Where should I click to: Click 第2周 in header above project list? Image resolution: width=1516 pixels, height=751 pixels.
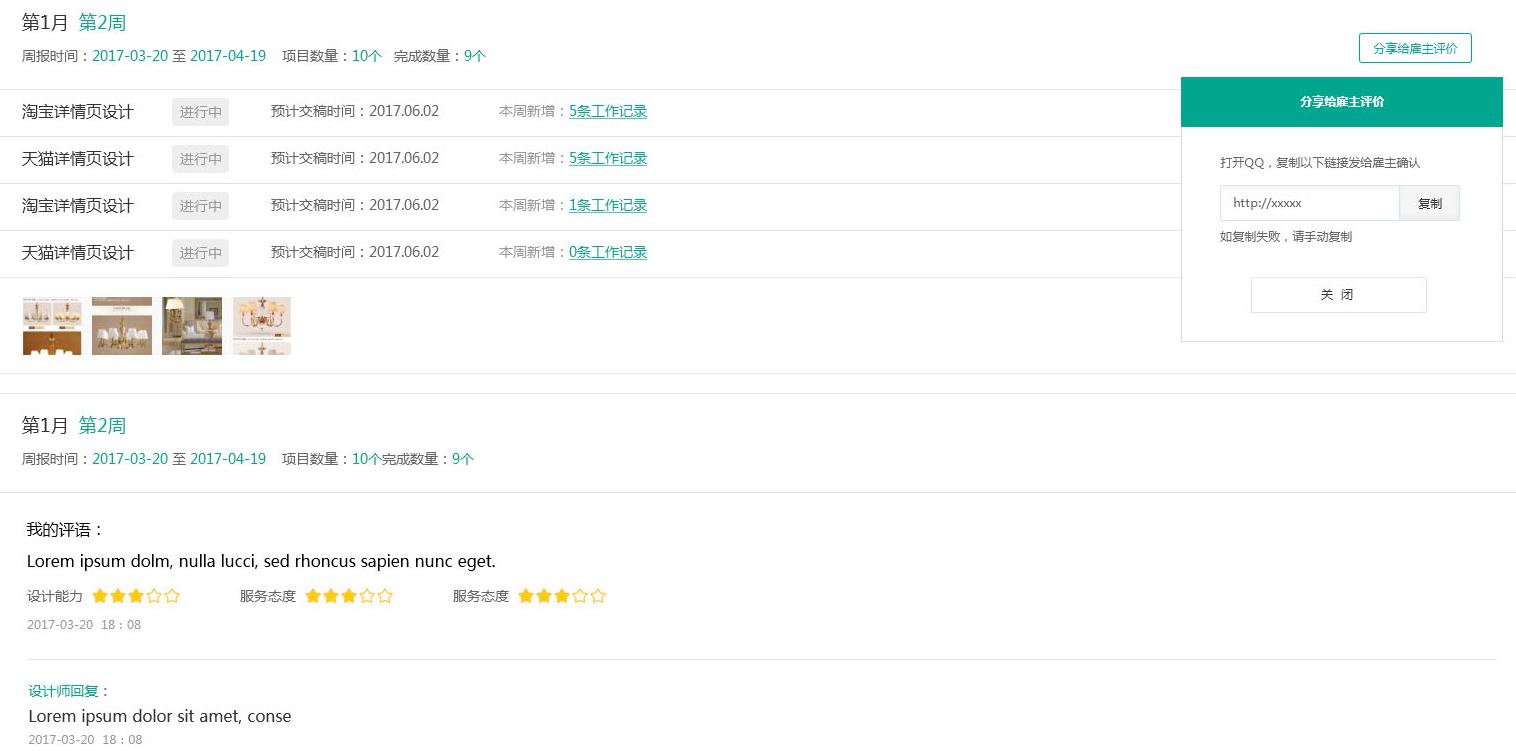click(102, 23)
